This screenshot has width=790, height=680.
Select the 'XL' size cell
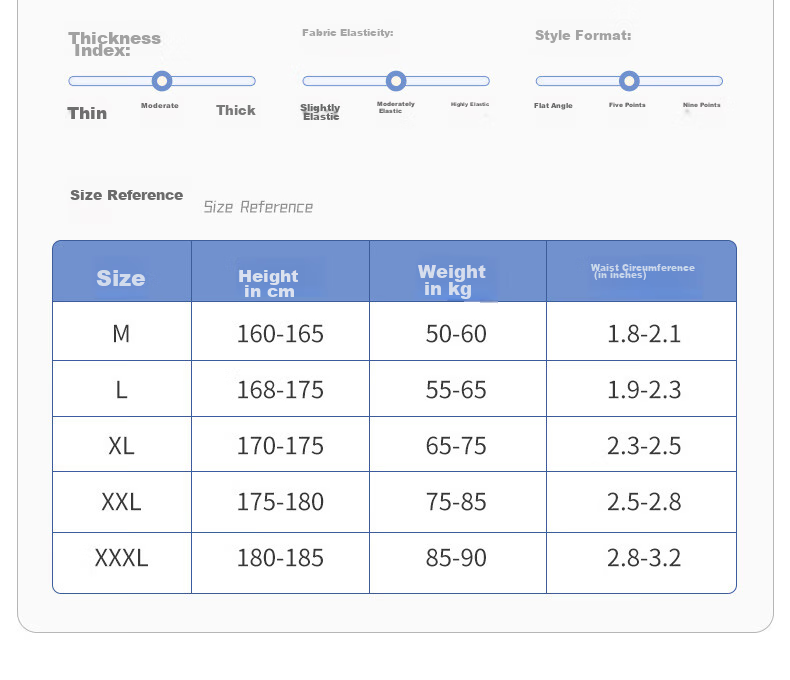point(121,446)
